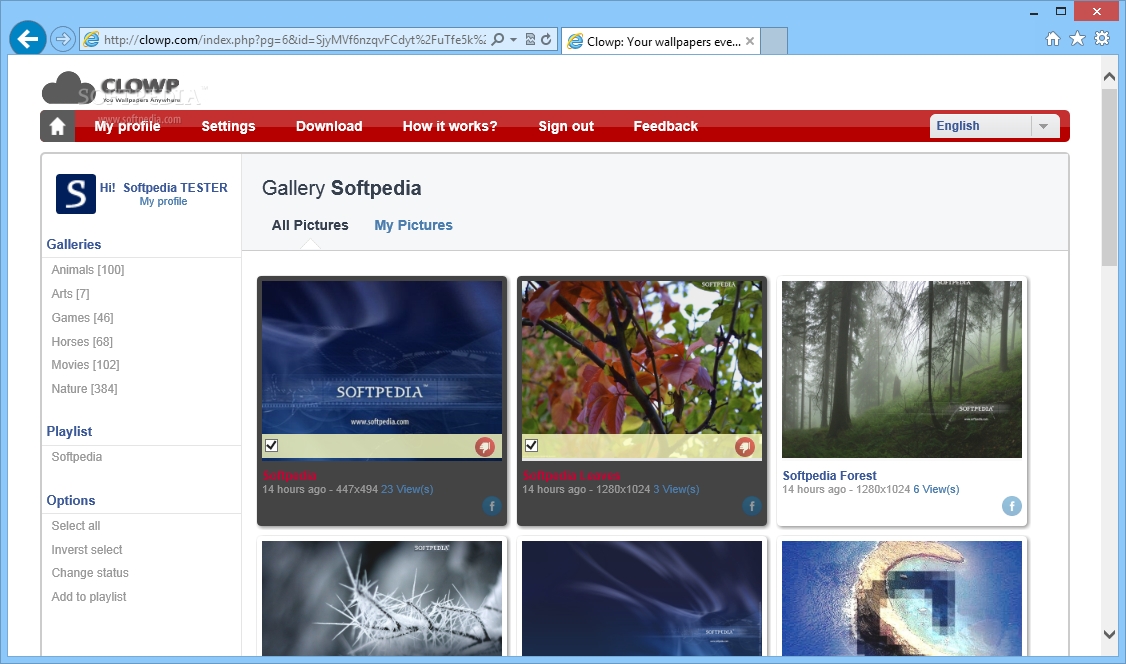Open the Movies [102] gallery
Image resolution: width=1126 pixels, height=664 pixels.
pos(85,365)
